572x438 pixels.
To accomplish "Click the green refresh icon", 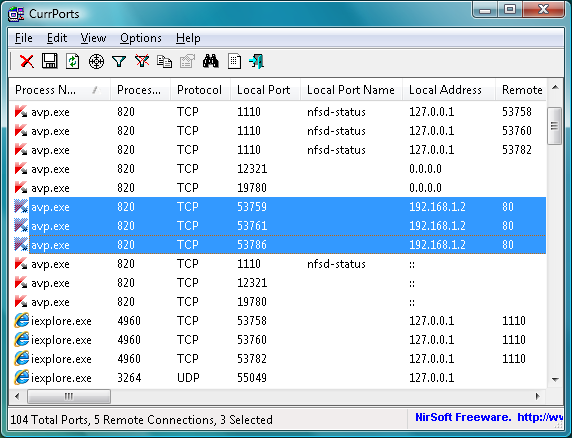I will [73, 61].
